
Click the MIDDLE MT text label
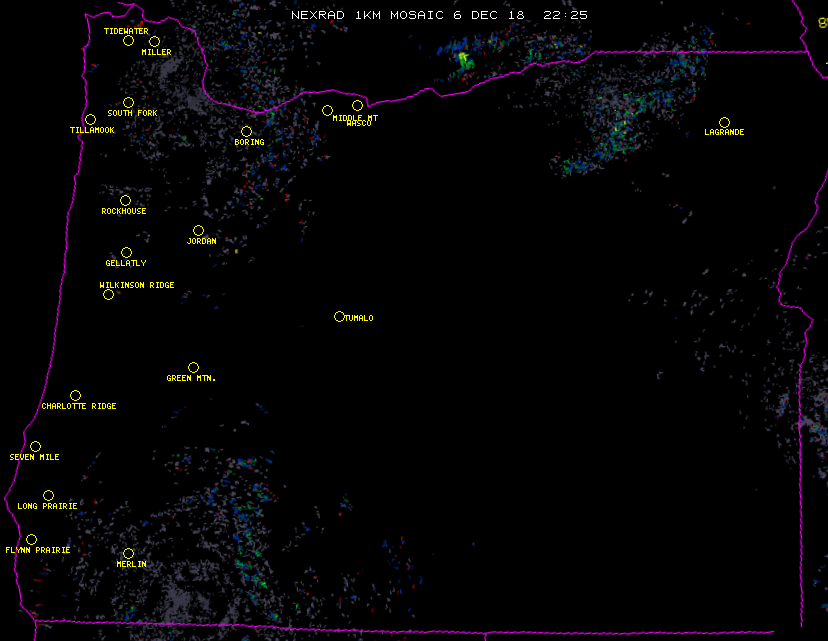point(355,117)
